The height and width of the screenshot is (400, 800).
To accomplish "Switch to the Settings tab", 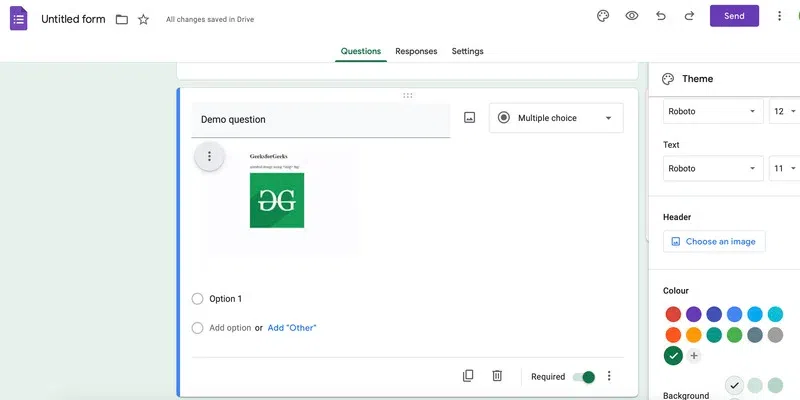I will click(467, 51).
